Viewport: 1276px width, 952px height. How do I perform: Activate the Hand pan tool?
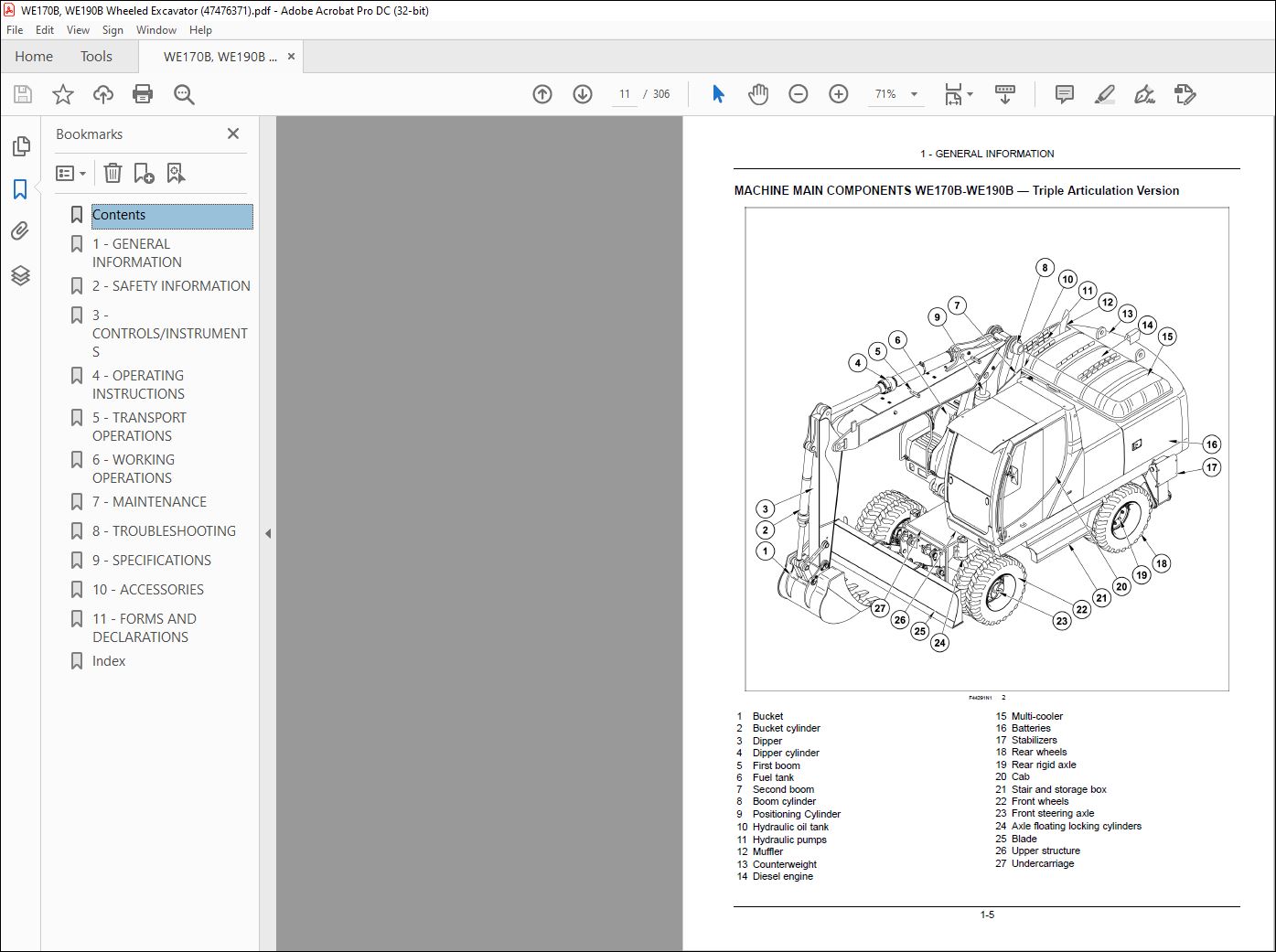758,94
